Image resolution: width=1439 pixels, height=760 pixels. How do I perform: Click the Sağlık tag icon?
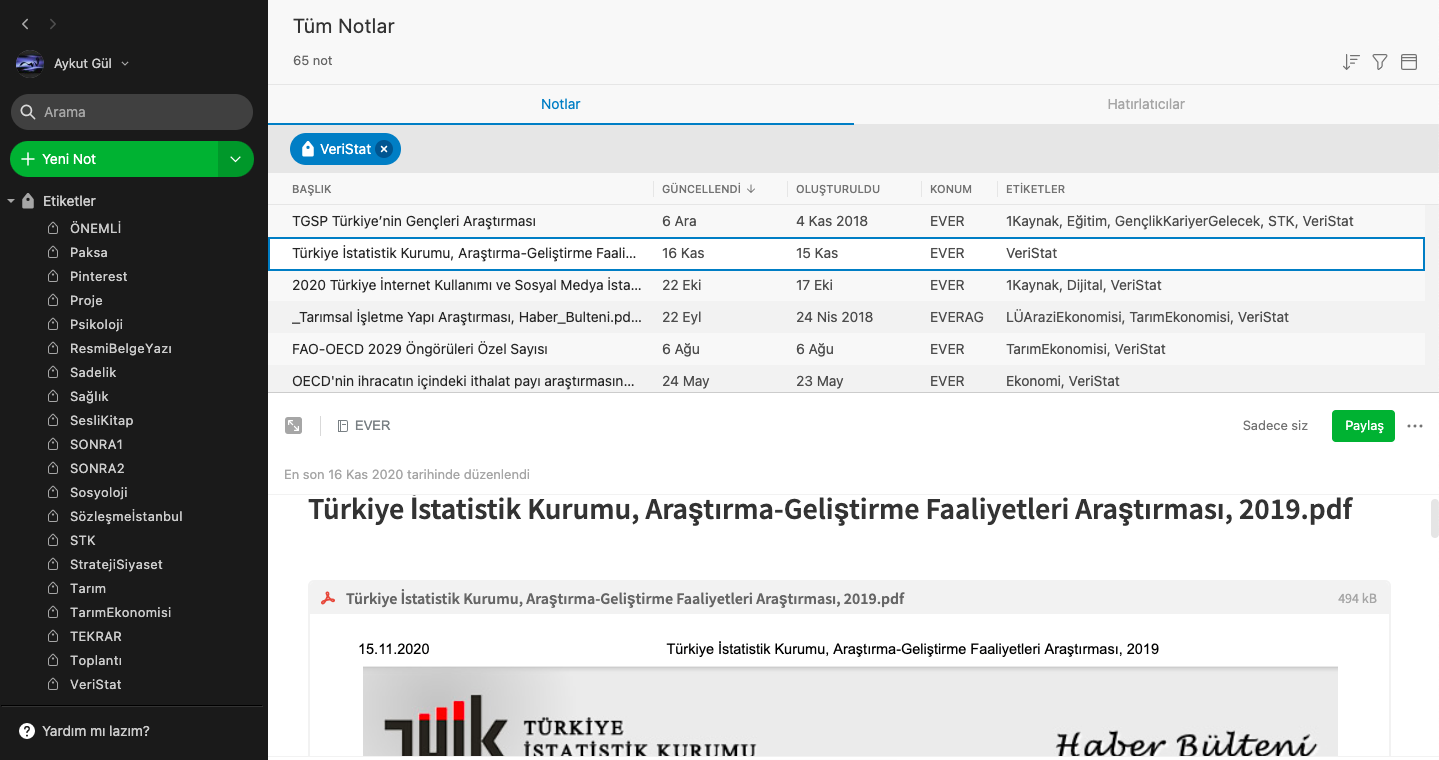pos(54,396)
